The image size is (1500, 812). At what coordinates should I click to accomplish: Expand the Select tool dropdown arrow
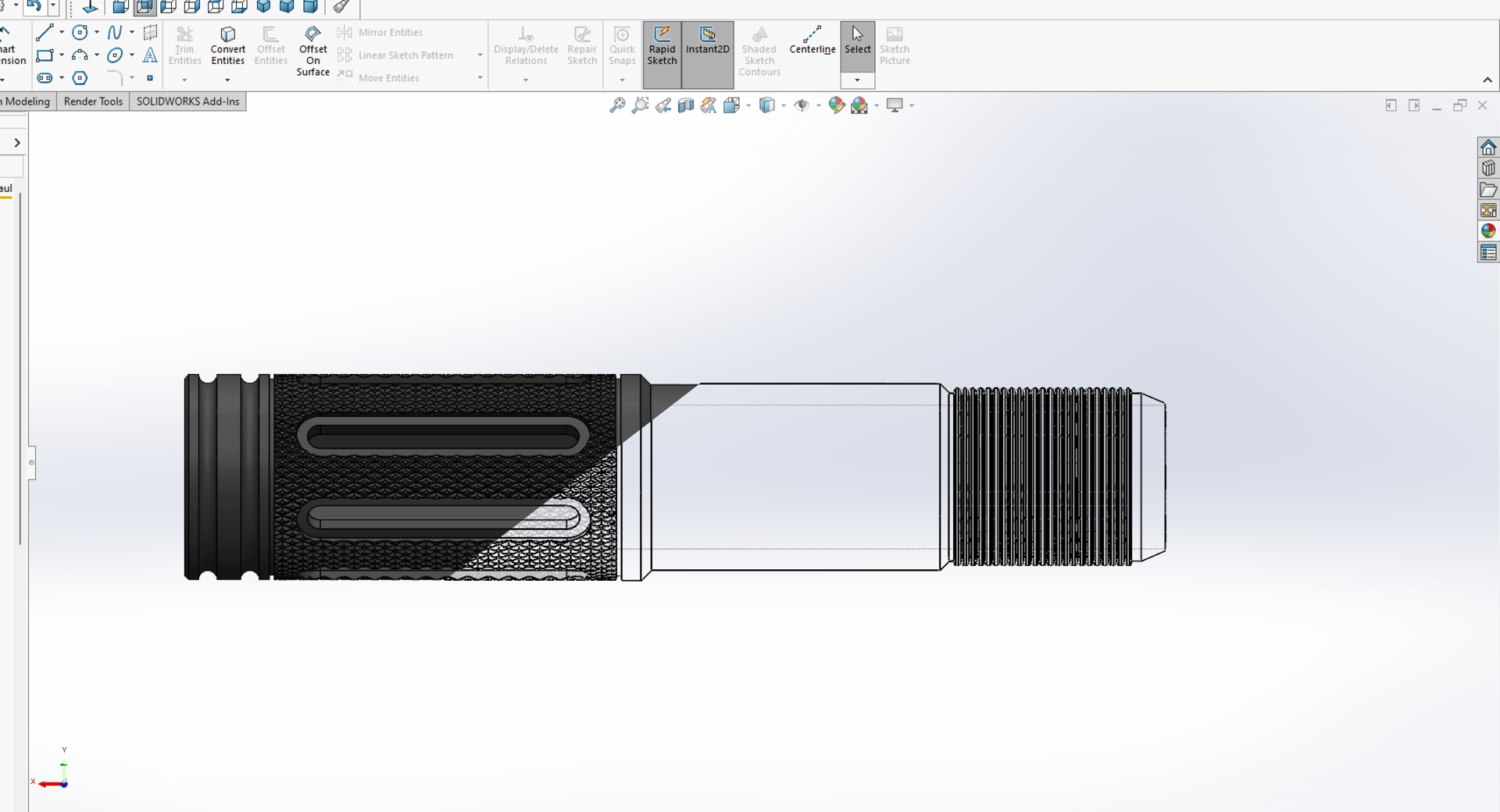(x=857, y=80)
